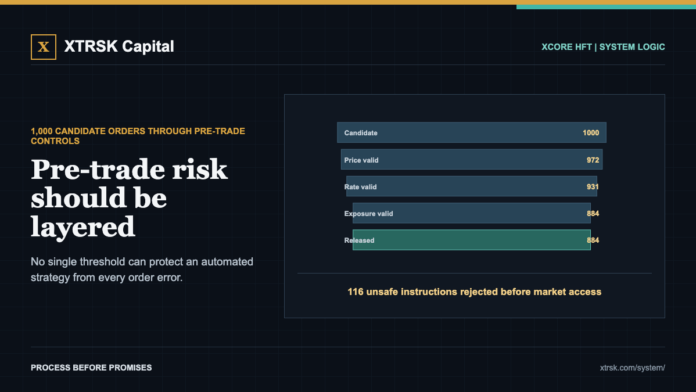This screenshot has width=696, height=392.
Task: Click the Rate valid funnel bar
Action: (x=471, y=186)
